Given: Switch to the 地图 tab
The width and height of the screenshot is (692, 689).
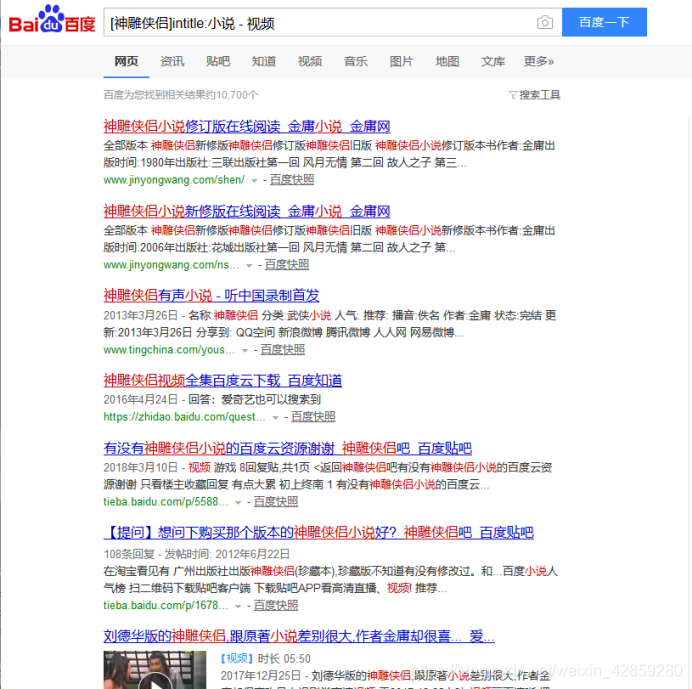Looking at the screenshot, I should pyautogui.click(x=448, y=61).
